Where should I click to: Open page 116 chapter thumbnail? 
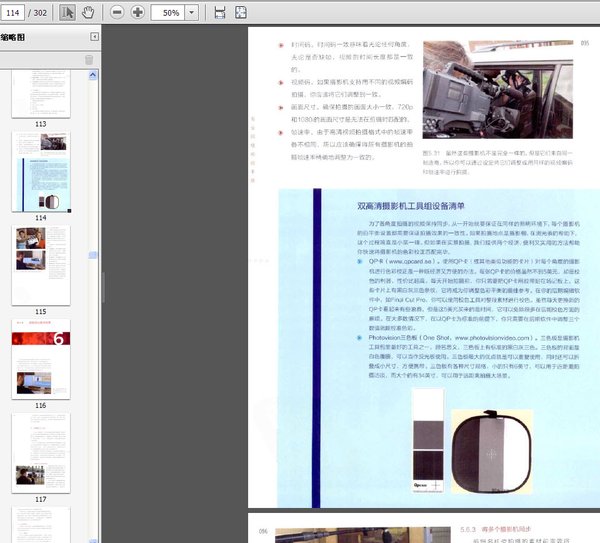(41, 357)
